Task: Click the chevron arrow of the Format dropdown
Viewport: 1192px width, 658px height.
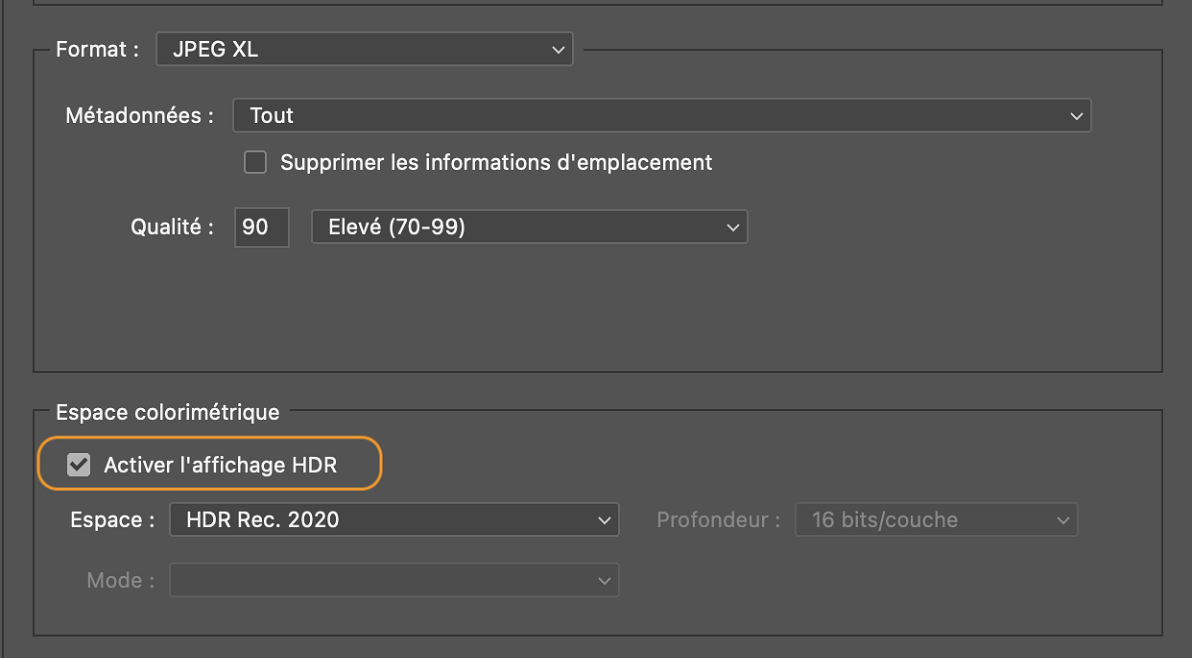Action: point(558,50)
